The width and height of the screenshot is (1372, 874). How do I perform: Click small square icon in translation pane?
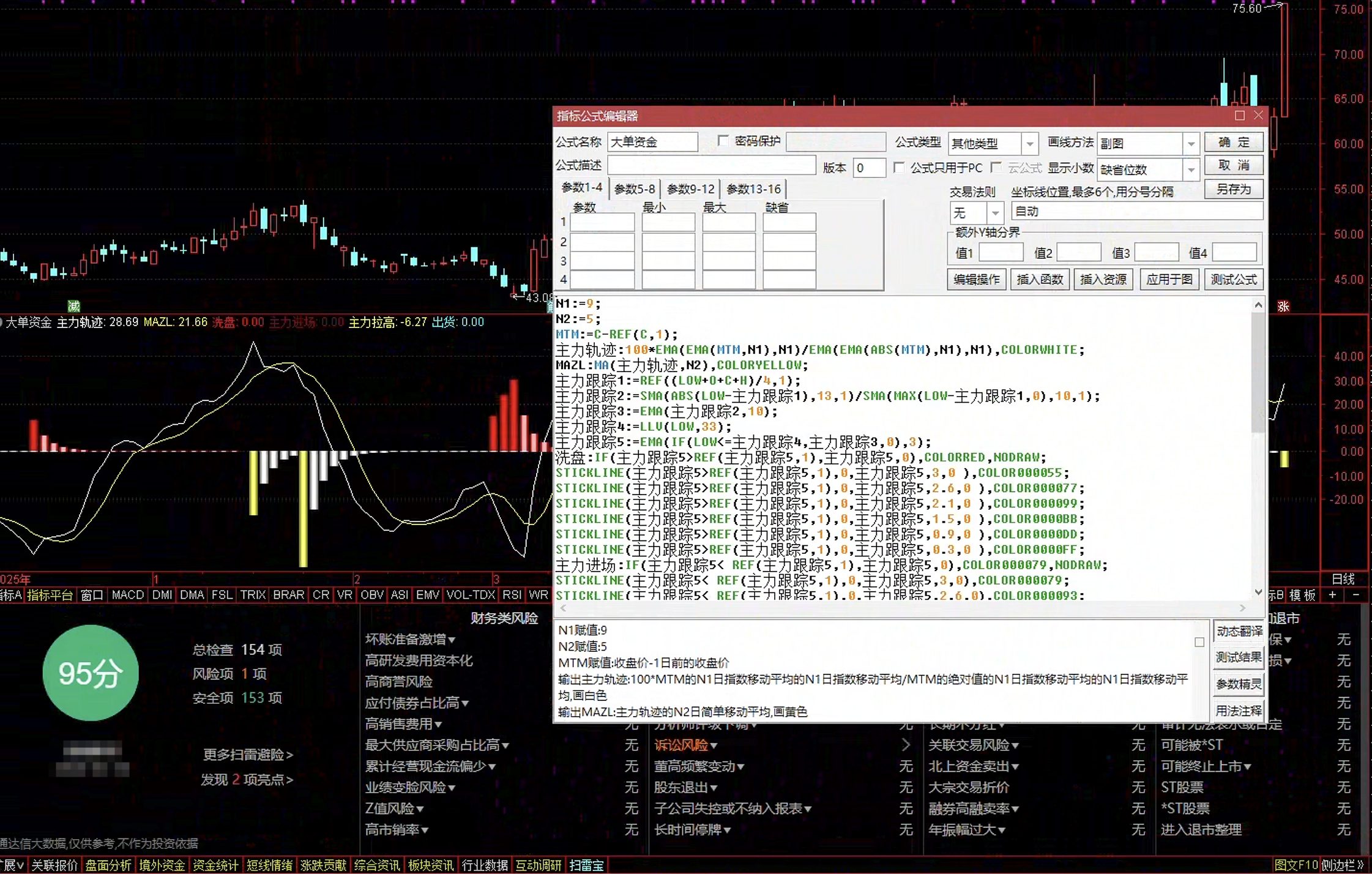pyautogui.click(x=1199, y=641)
